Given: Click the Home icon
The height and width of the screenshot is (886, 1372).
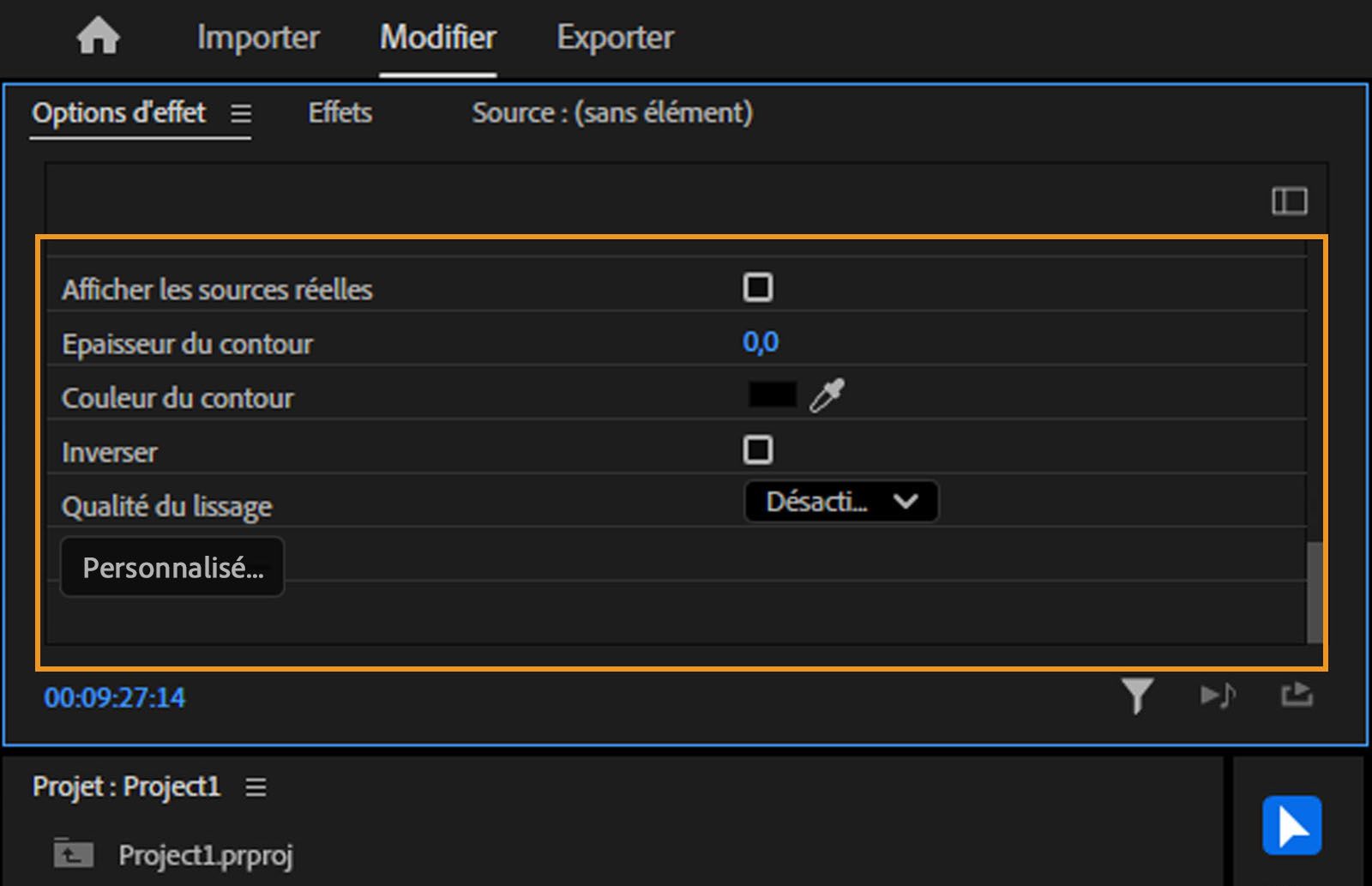Looking at the screenshot, I should [x=97, y=36].
